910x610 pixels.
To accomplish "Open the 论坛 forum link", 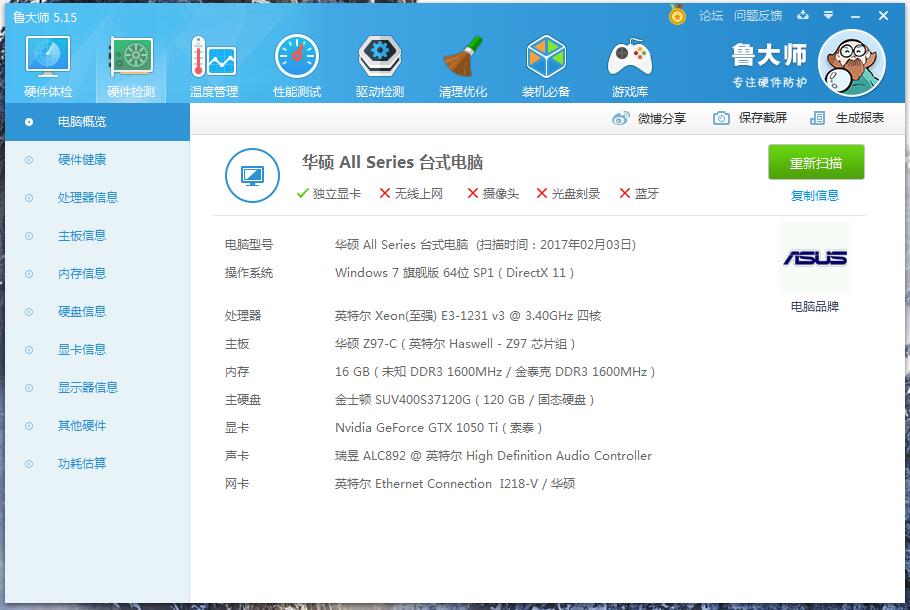I will [x=711, y=16].
